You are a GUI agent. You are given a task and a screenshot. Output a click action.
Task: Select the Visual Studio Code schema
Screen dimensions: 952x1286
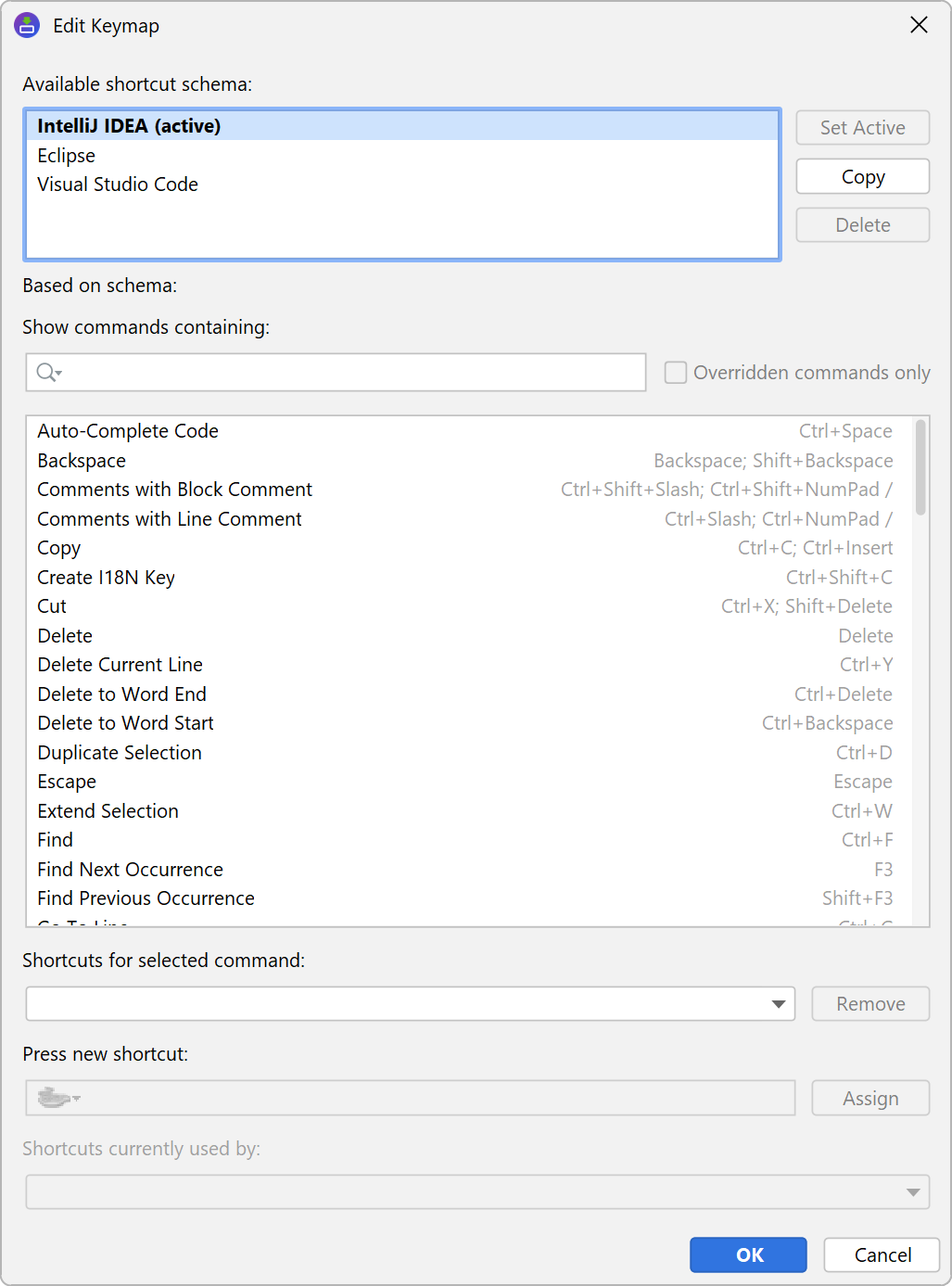118,185
